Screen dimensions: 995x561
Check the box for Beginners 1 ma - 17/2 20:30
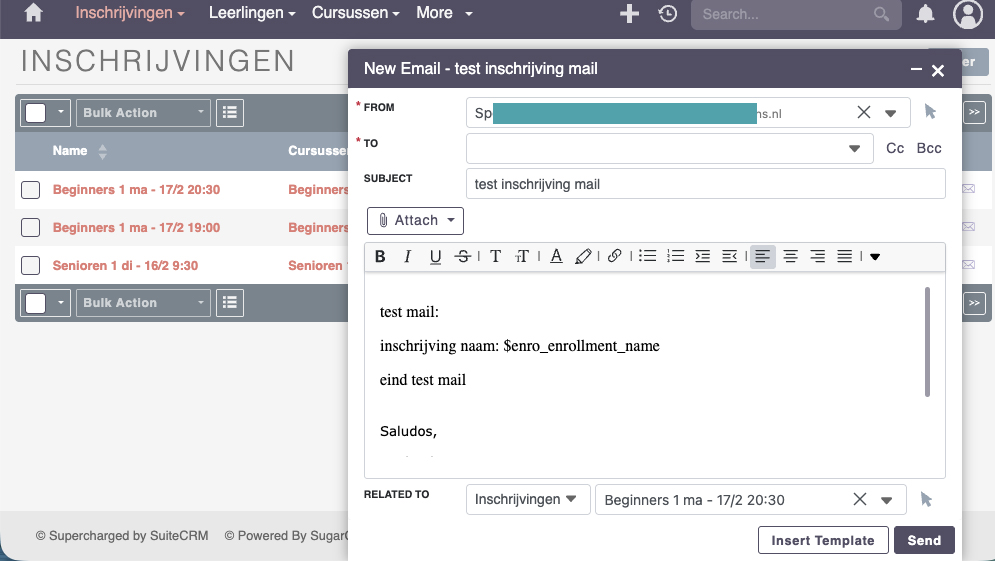(x=31, y=190)
